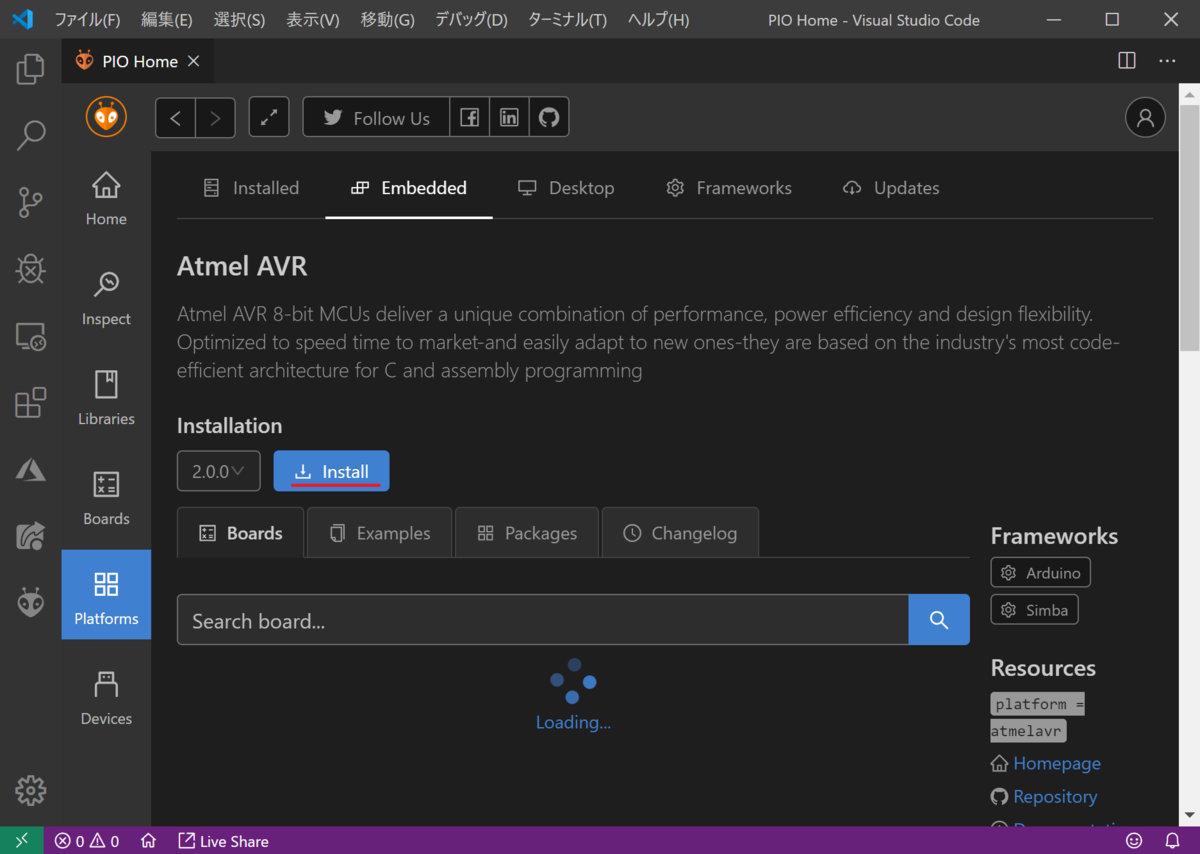
Task: Click the Facebook icon beside Follow Us
Action: [x=469, y=118]
